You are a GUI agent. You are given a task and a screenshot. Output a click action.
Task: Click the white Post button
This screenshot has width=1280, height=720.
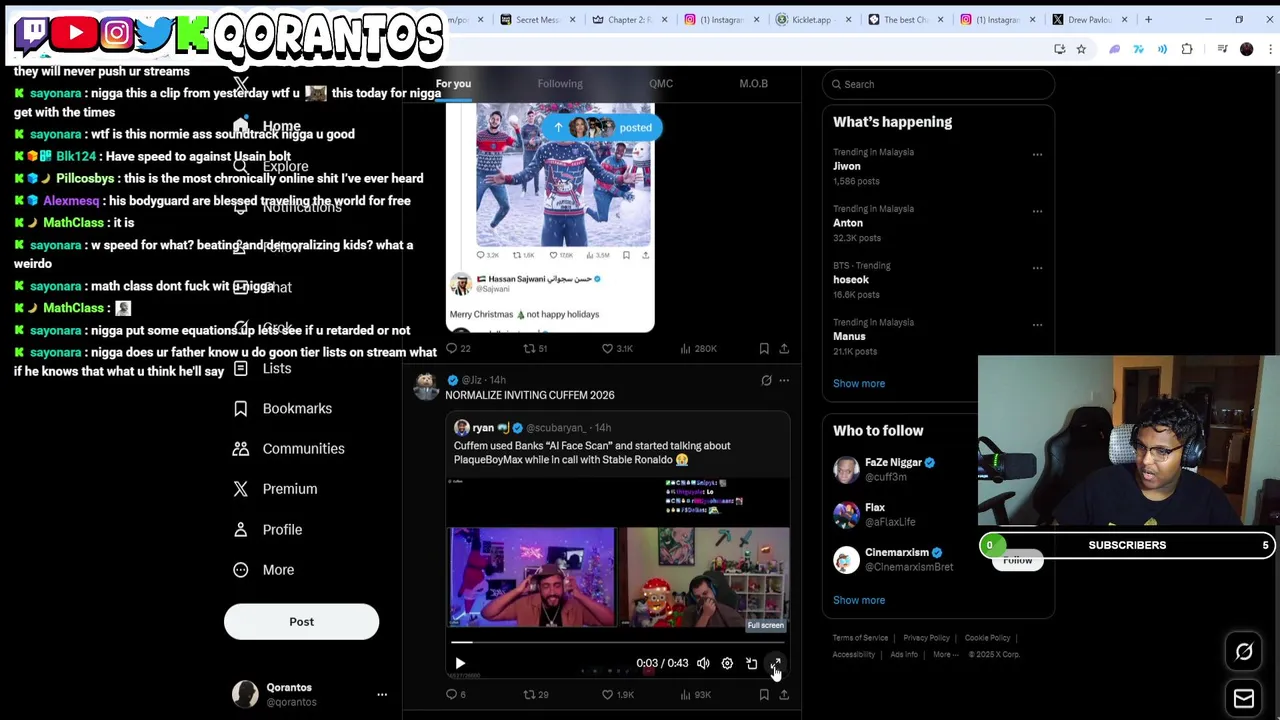(301, 622)
